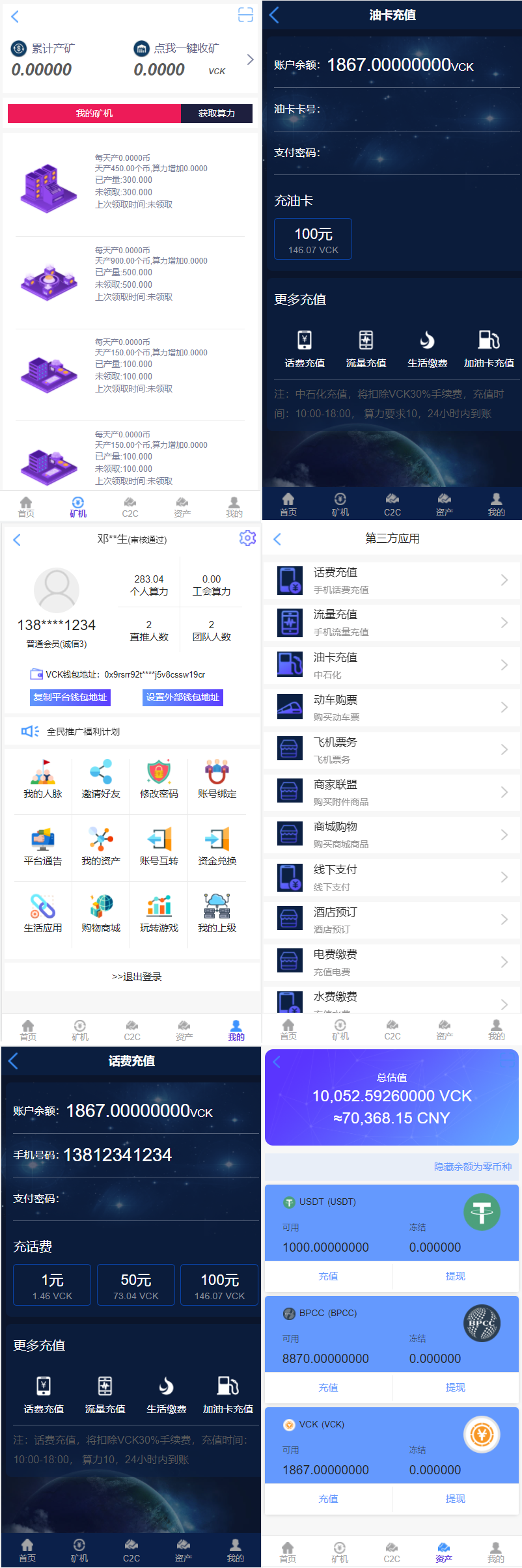Click 复制平台钱包地址 button

[x=70, y=697]
